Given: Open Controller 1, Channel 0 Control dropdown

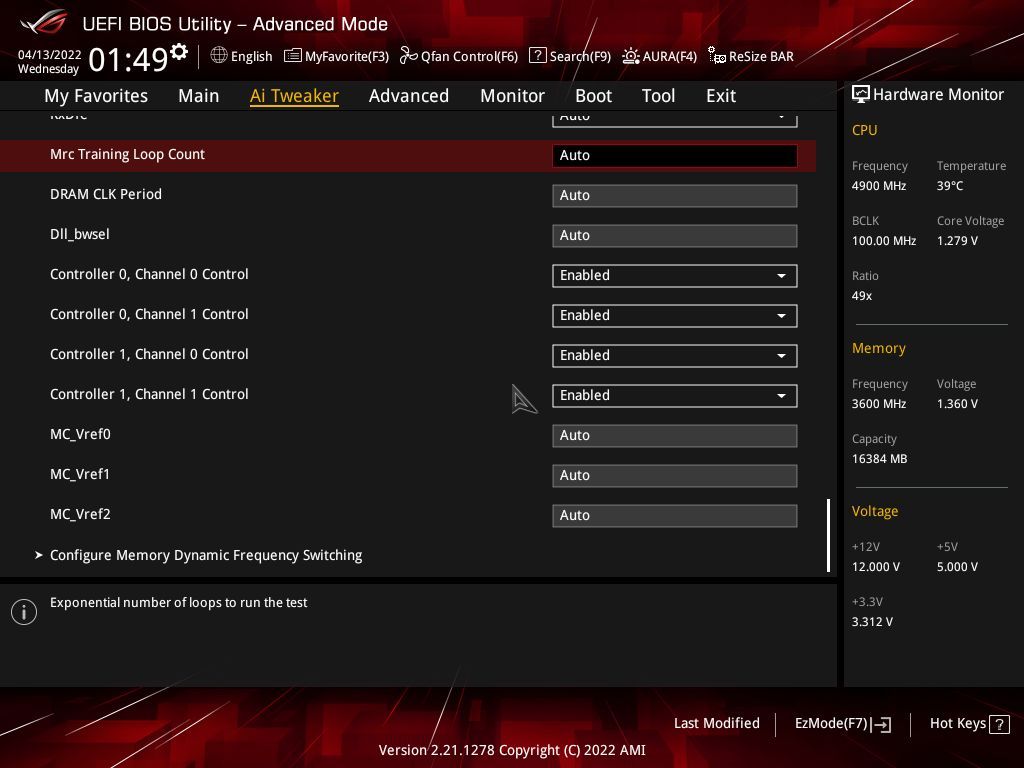Looking at the screenshot, I should coord(675,355).
